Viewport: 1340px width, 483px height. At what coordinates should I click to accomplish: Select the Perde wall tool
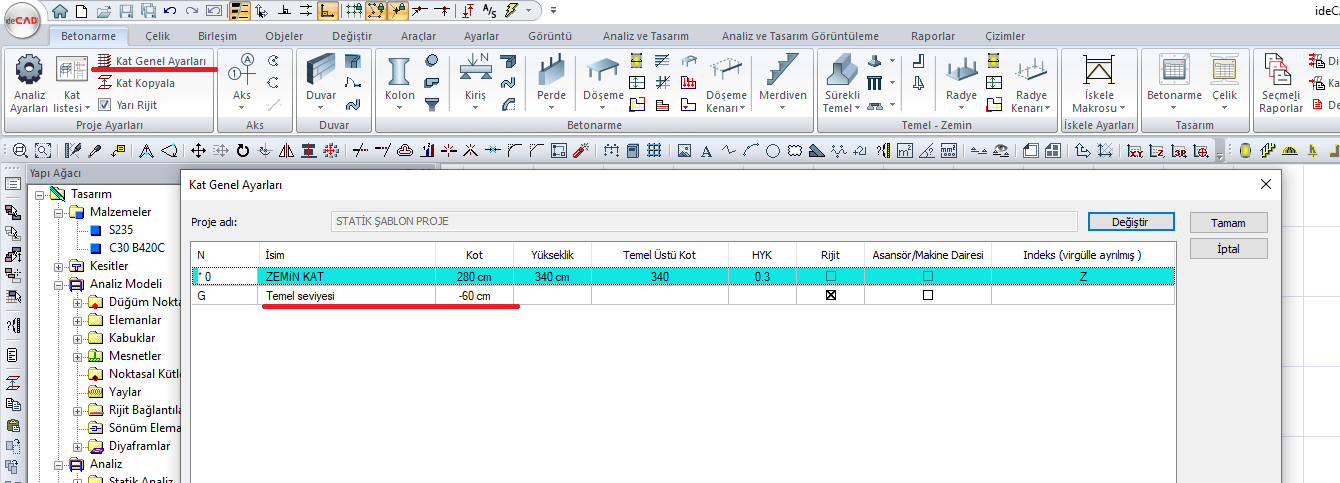[x=551, y=72]
